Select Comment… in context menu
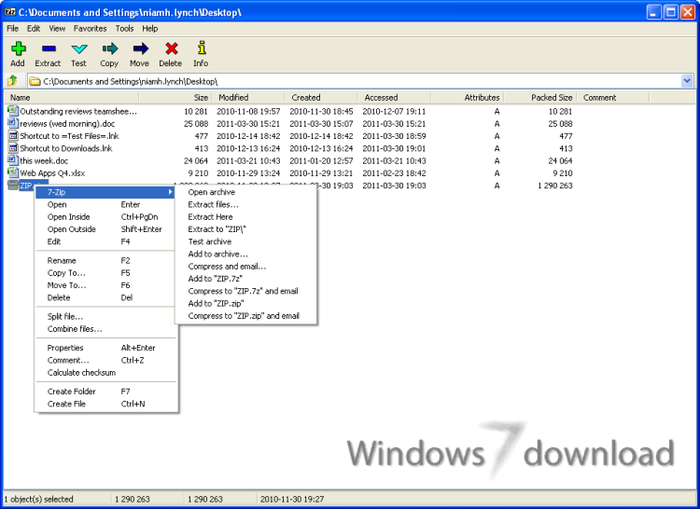700x509 pixels. (68, 360)
